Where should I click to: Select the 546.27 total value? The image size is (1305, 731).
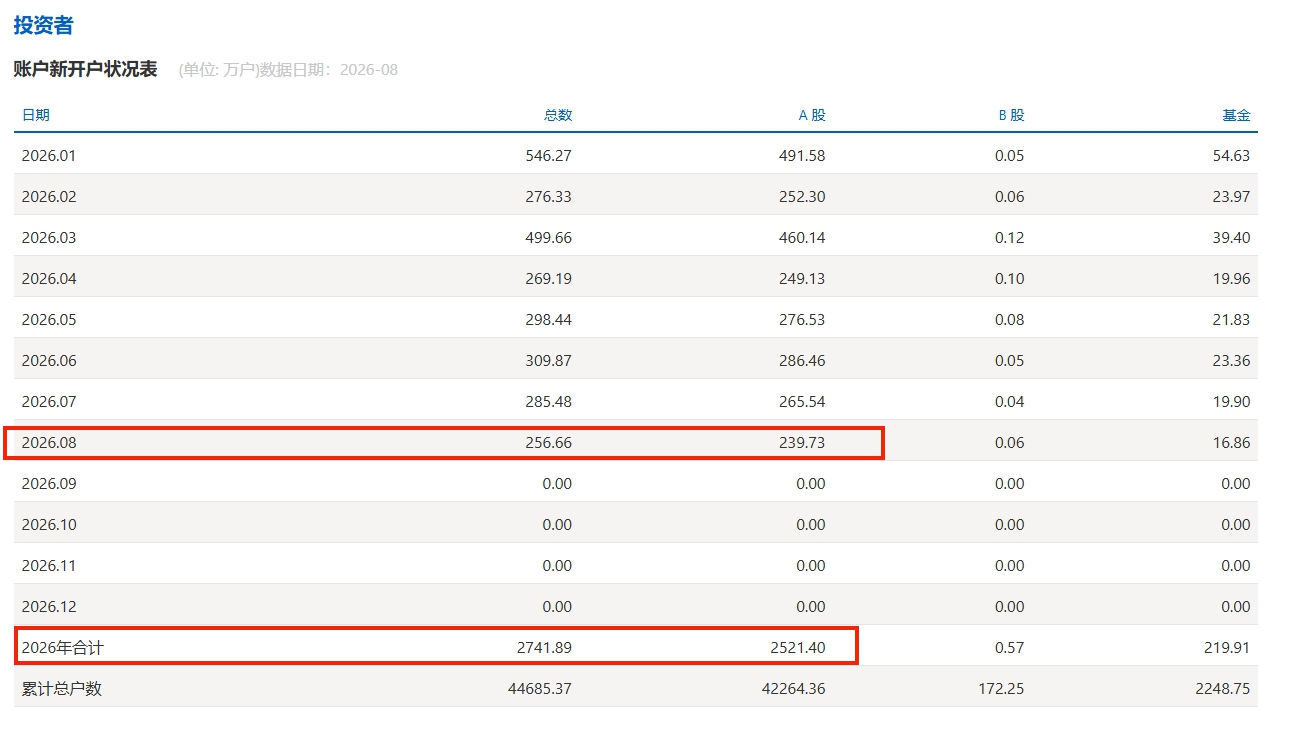pyautogui.click(x=548, y=156)
